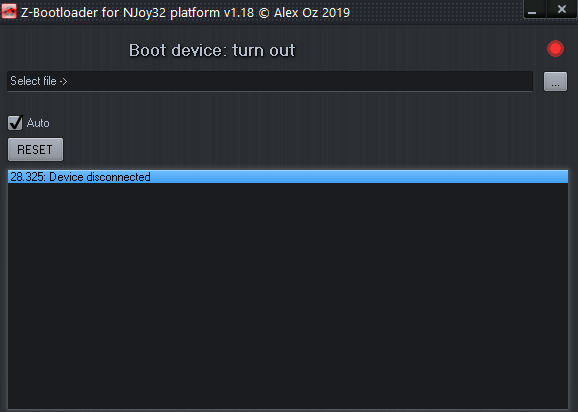Click the red connection status indicator
This screenshot has width=578, height=412.
pos(555,49)
